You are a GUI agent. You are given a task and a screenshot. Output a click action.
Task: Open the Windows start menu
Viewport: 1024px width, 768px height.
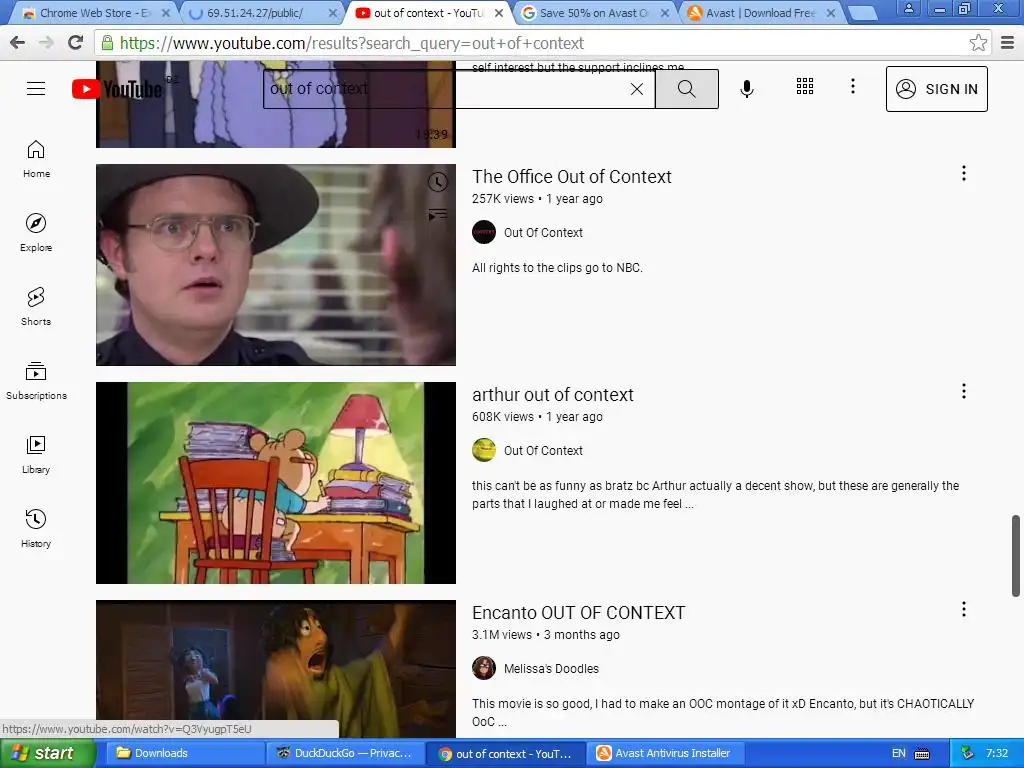coord(47,753)
